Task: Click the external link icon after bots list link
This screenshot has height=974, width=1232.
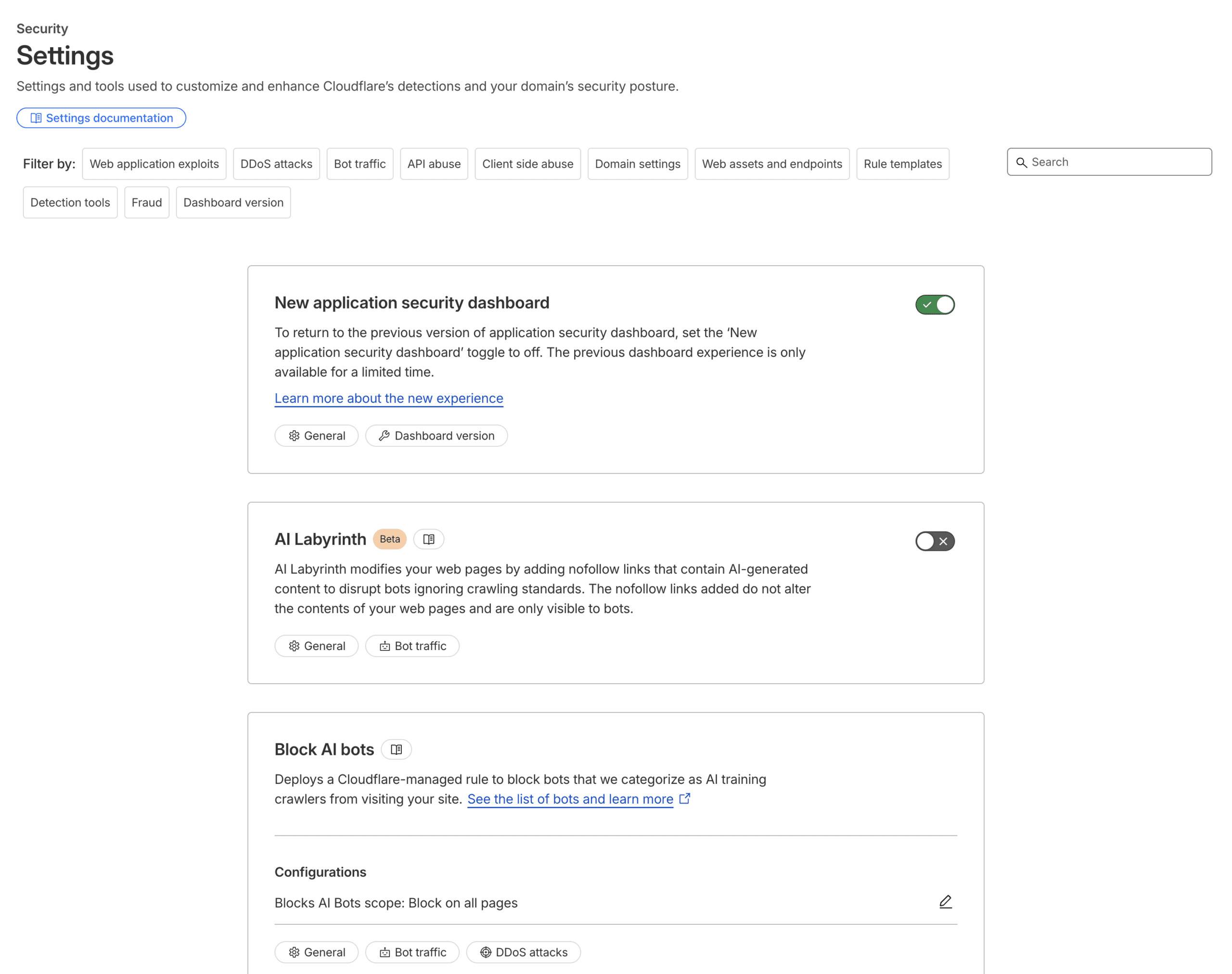Action: point(685,798)
